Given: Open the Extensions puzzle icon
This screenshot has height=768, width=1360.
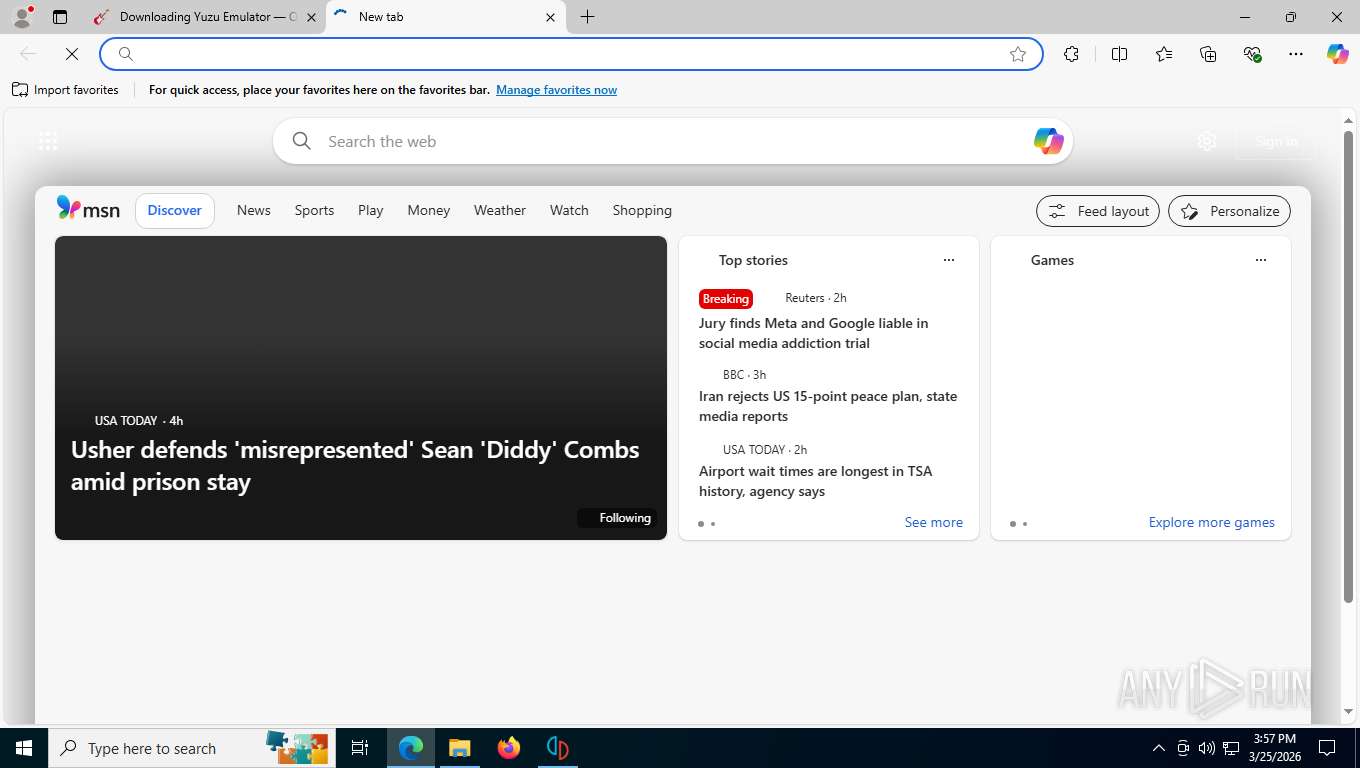Looking at the screenshot, I should point(1071,54).
